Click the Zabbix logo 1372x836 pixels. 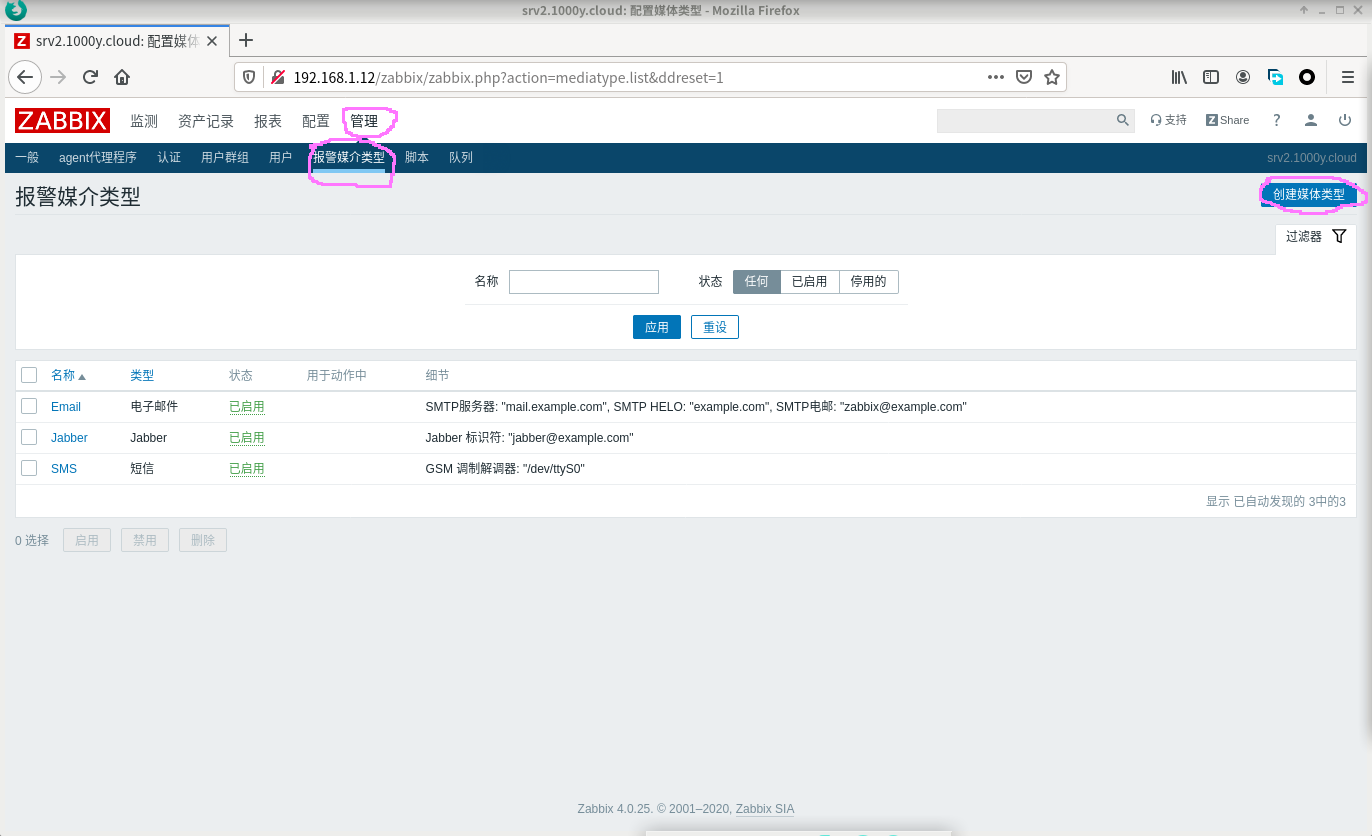pyautogui.click(x=62, y=121)
